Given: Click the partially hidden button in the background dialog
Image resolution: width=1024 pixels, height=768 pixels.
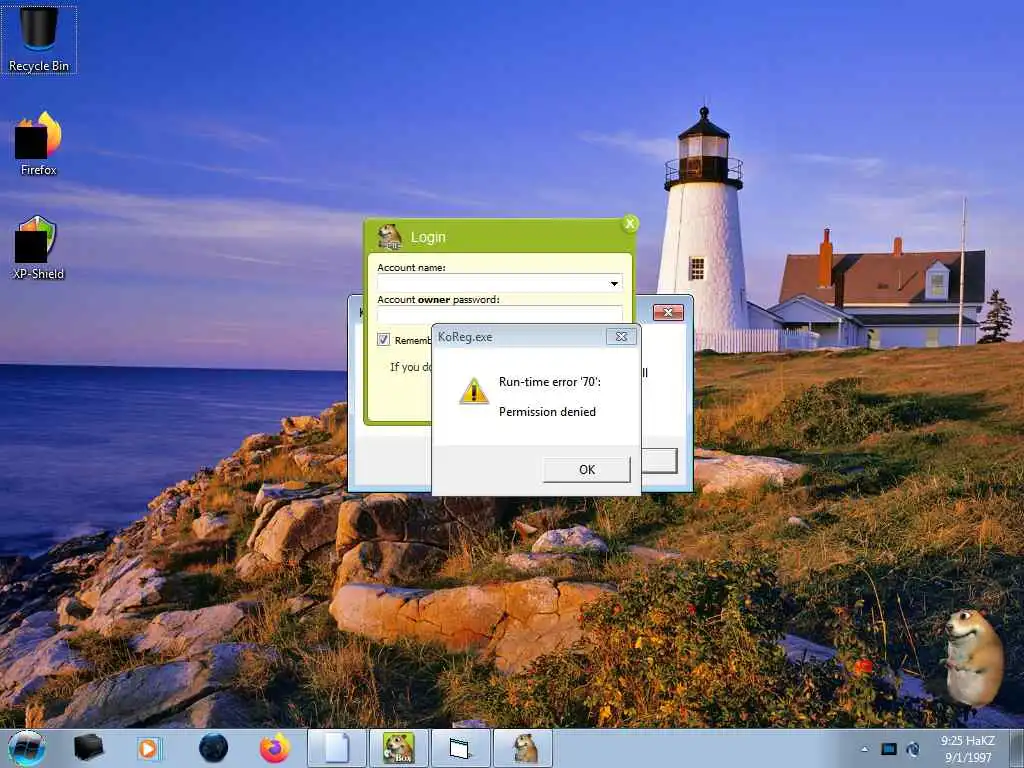Looking at the screenshot, I should [659, 461].
